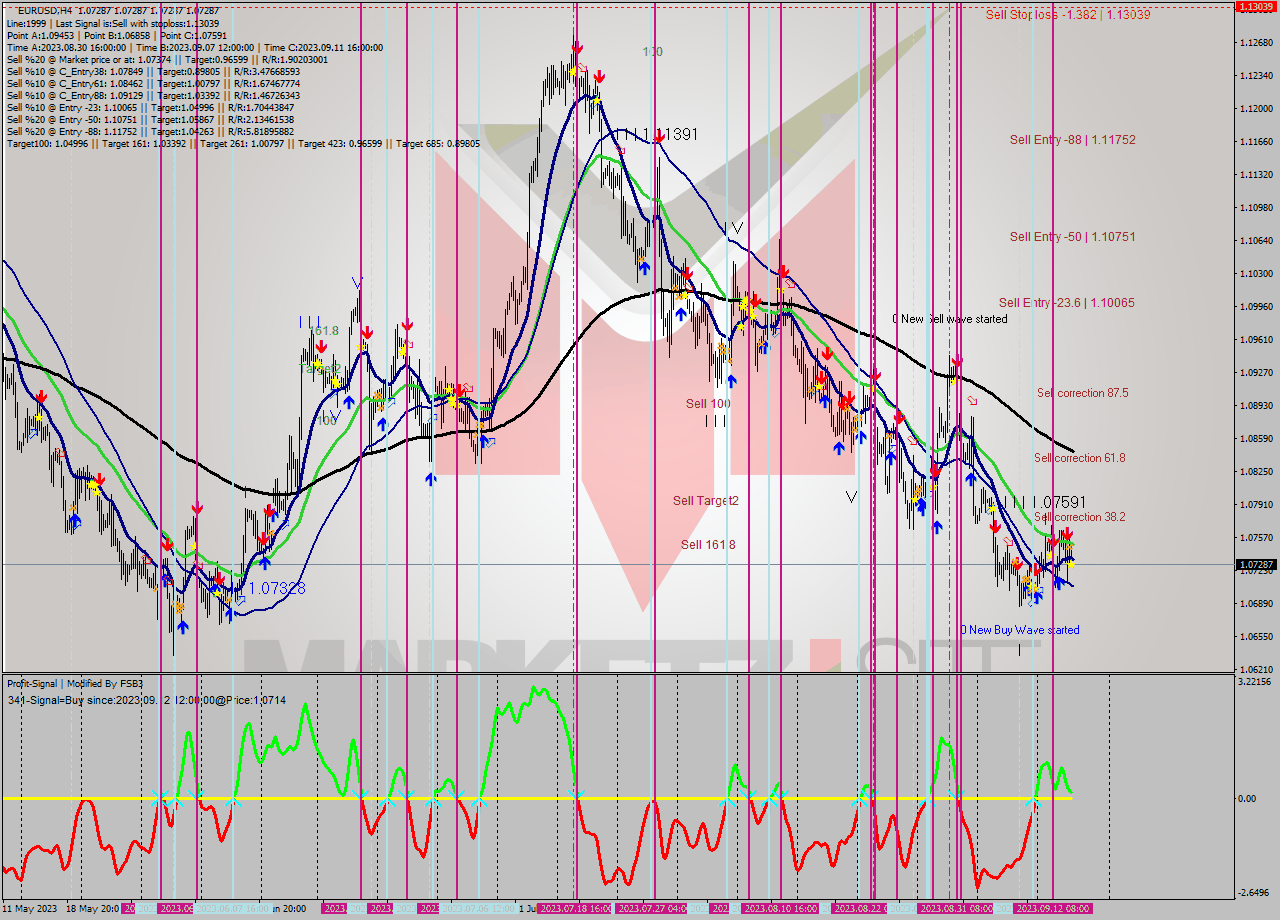Click the '2023.08.31 08:00' time marker
Image resolution: width=1280 pixels, height=920 pixels.
pos(956,909)
